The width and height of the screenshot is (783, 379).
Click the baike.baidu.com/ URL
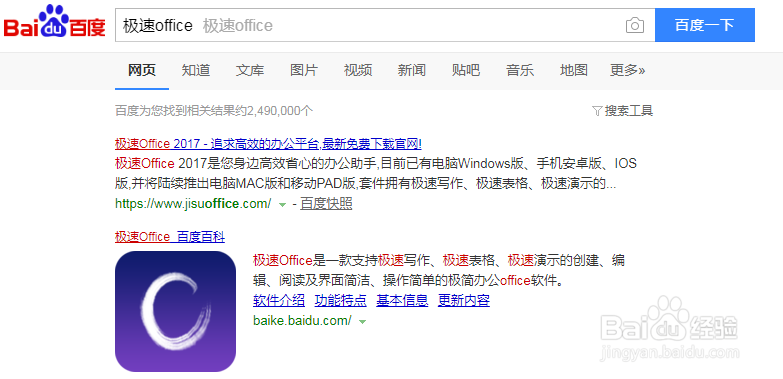tap(302, 321)
